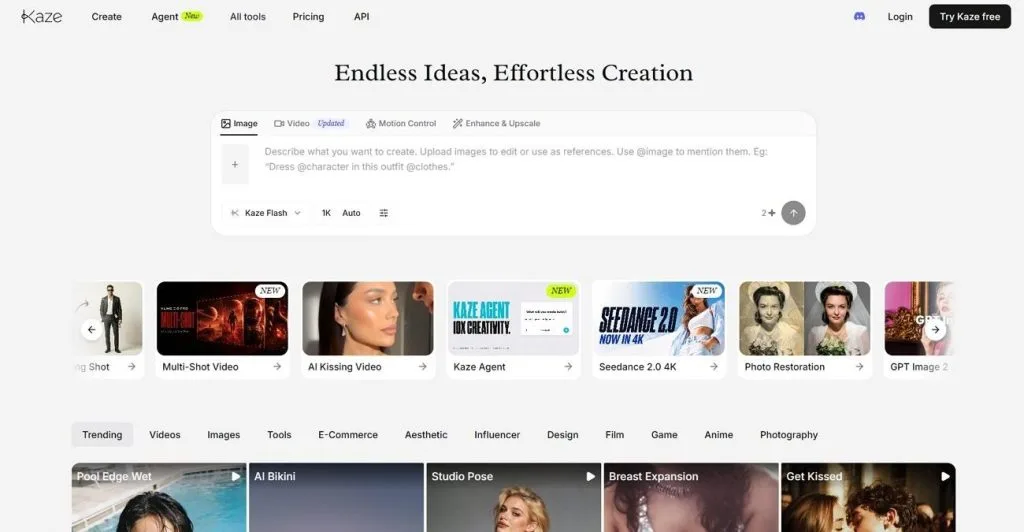This screenshot has height=532, width=1024.
Task: Open the Photo Restoration thumbnail
Action: 805,319
